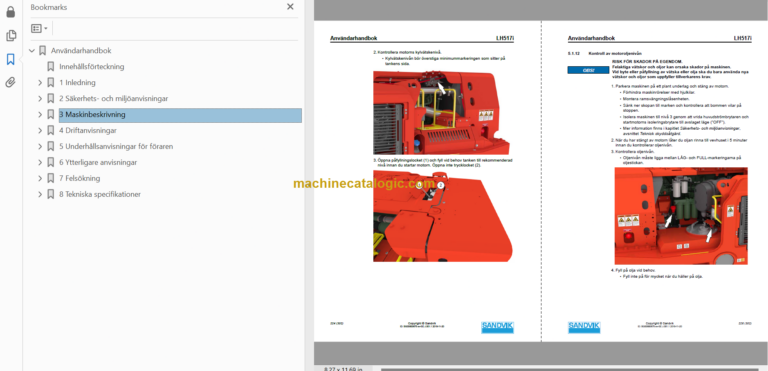The width and height of the screenshot is (768, 371).
Task: Click the Sandvik logo on the right page
Action: point(584,327)
